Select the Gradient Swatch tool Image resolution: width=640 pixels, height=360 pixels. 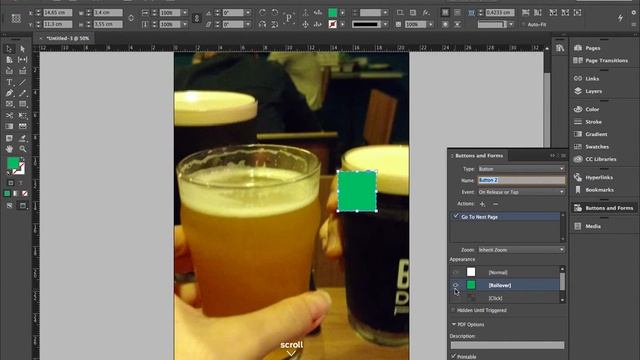tap(9, 127)
